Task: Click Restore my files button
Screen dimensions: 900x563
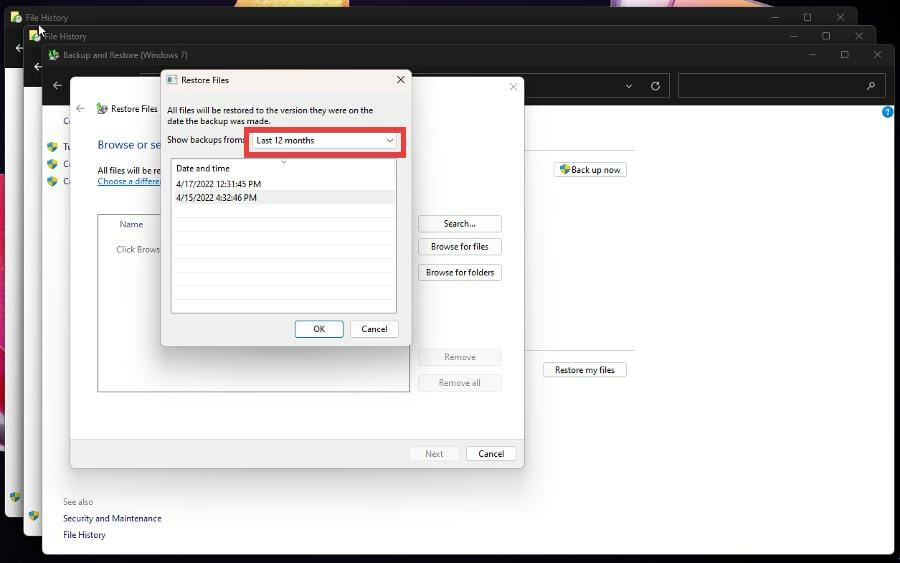Action: (584, 370)
